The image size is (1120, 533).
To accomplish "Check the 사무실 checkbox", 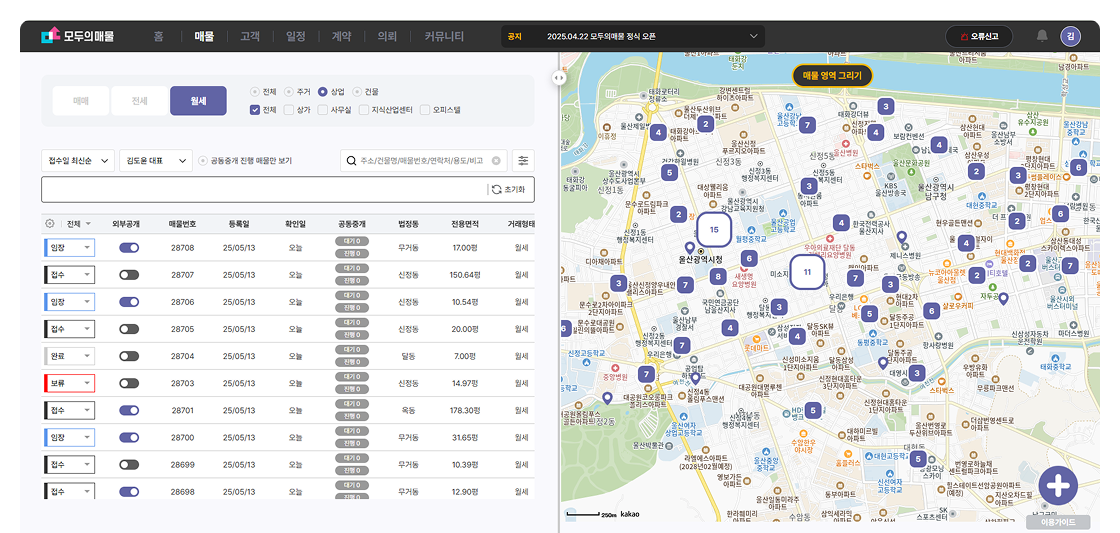I will 323,110.
